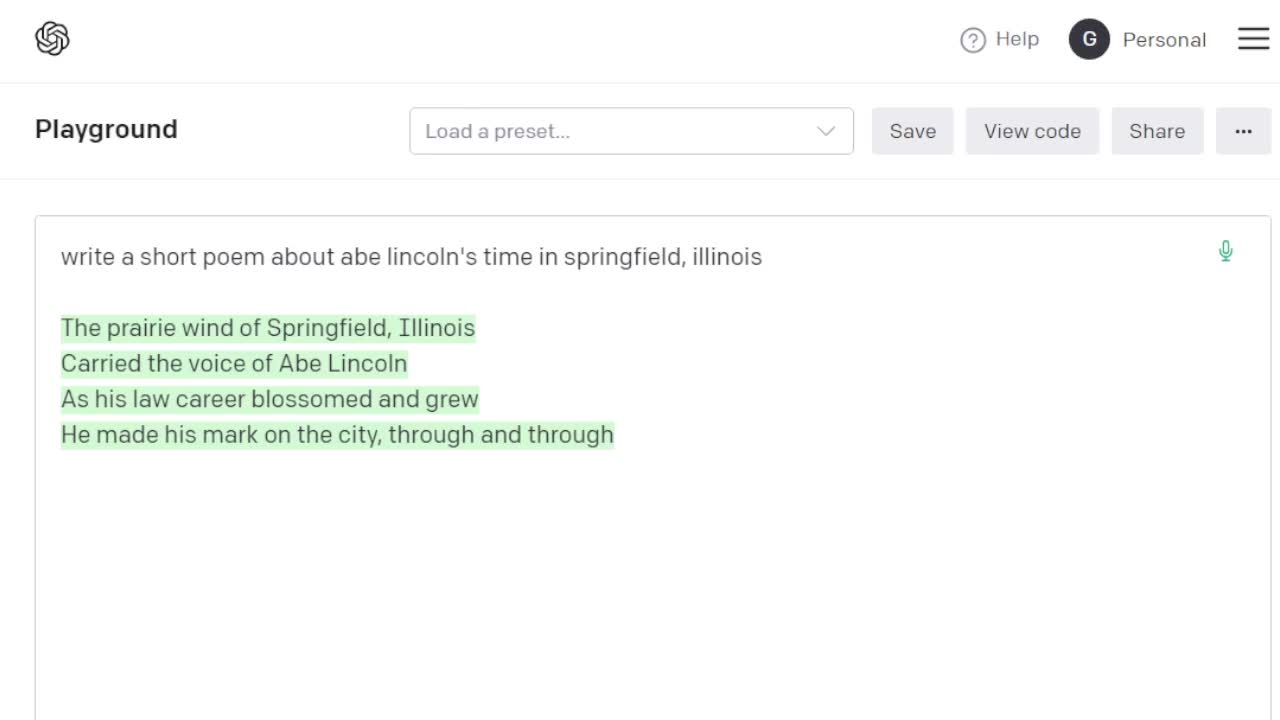Screen dimensions: 1280x720
Task: Open the Load a preset combo box
Action: [x=631, y=131]
